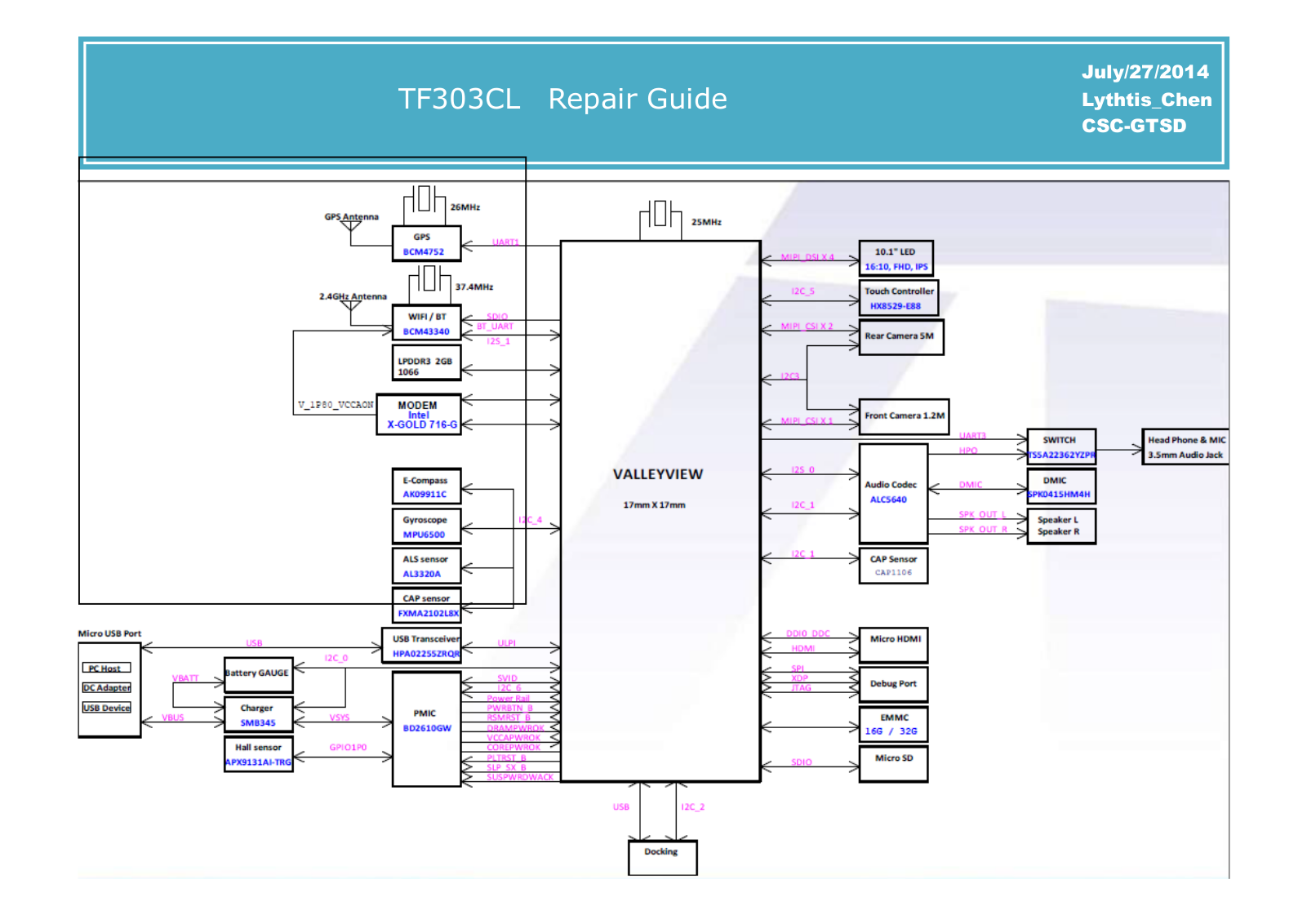Image resolution: width=1307 pixels, height=924 pixels.
Task: Click the Speaker L / Speaker R block
Action: tap(1061, 526)
